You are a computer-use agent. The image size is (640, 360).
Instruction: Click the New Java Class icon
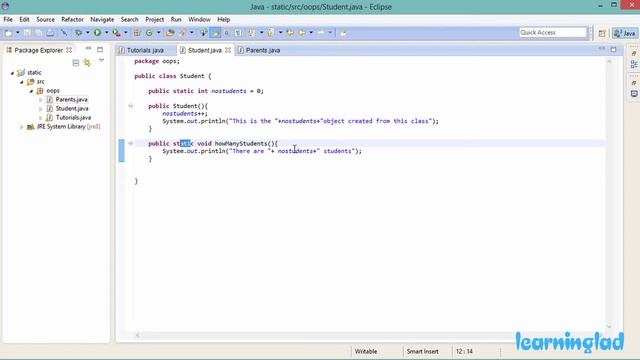point(149,33)
